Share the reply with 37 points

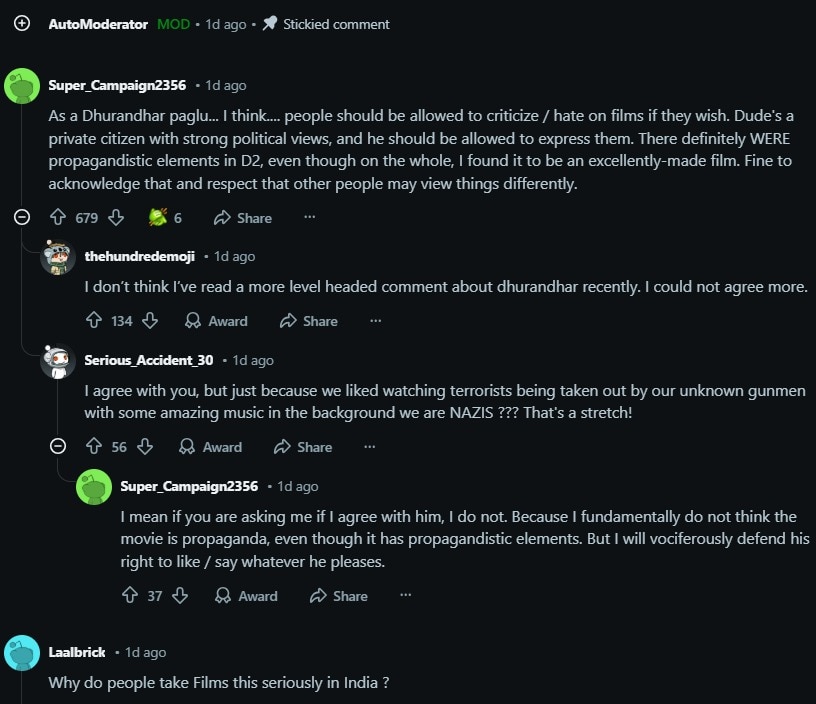pyautogui.click(x=339, y=595)
